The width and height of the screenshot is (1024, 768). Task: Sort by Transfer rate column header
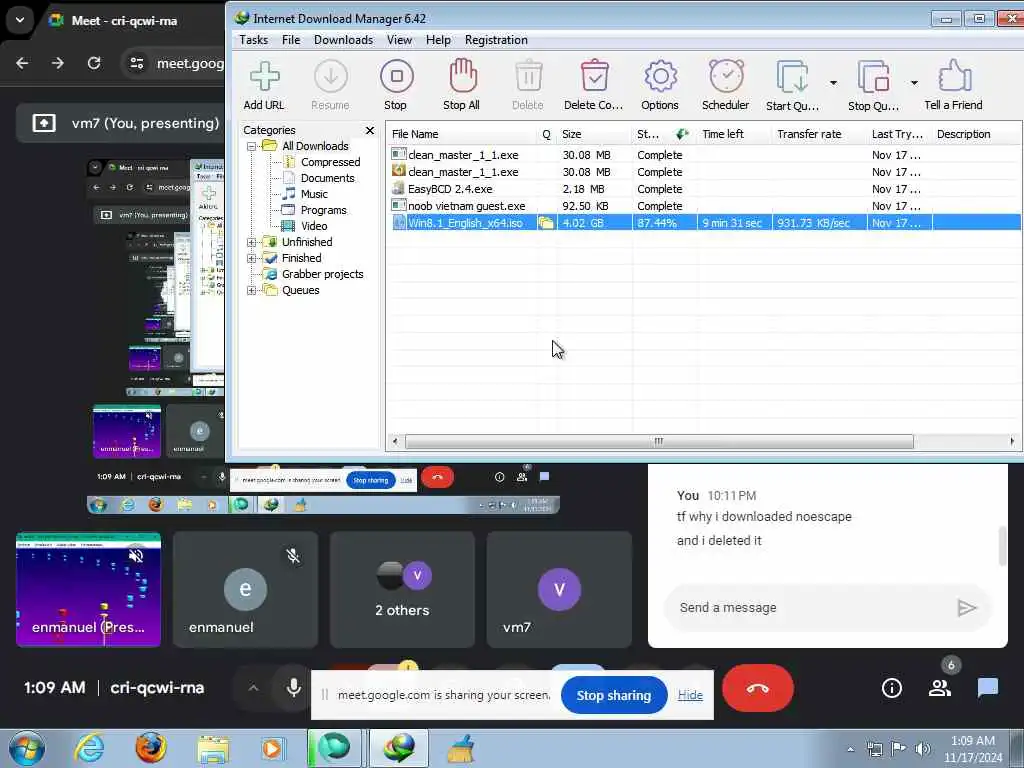(820, 134)
